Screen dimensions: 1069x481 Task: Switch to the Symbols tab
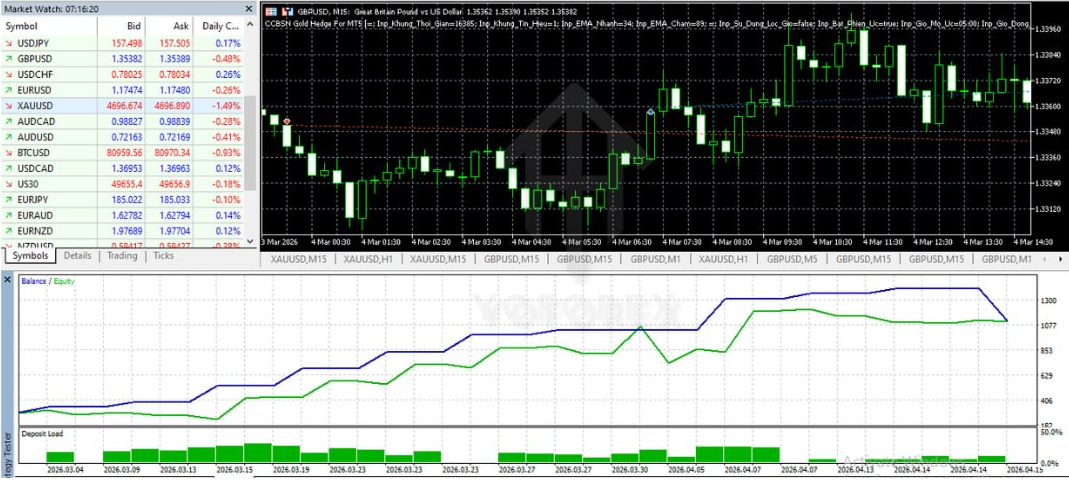31,256
